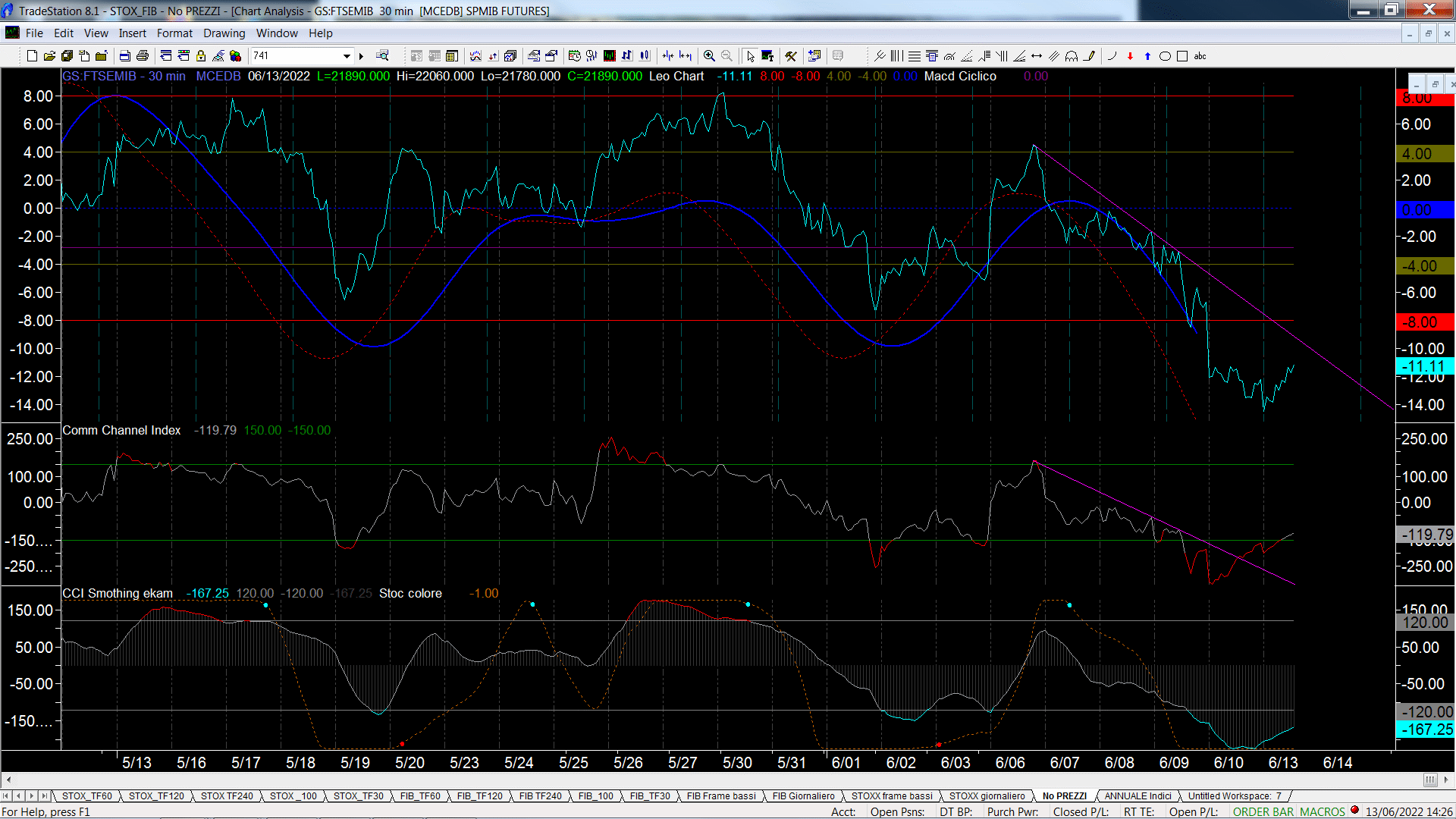Screen dimensions: 1456x819
Task: Select the parallel lines drawing tool
Action: 1054,55
